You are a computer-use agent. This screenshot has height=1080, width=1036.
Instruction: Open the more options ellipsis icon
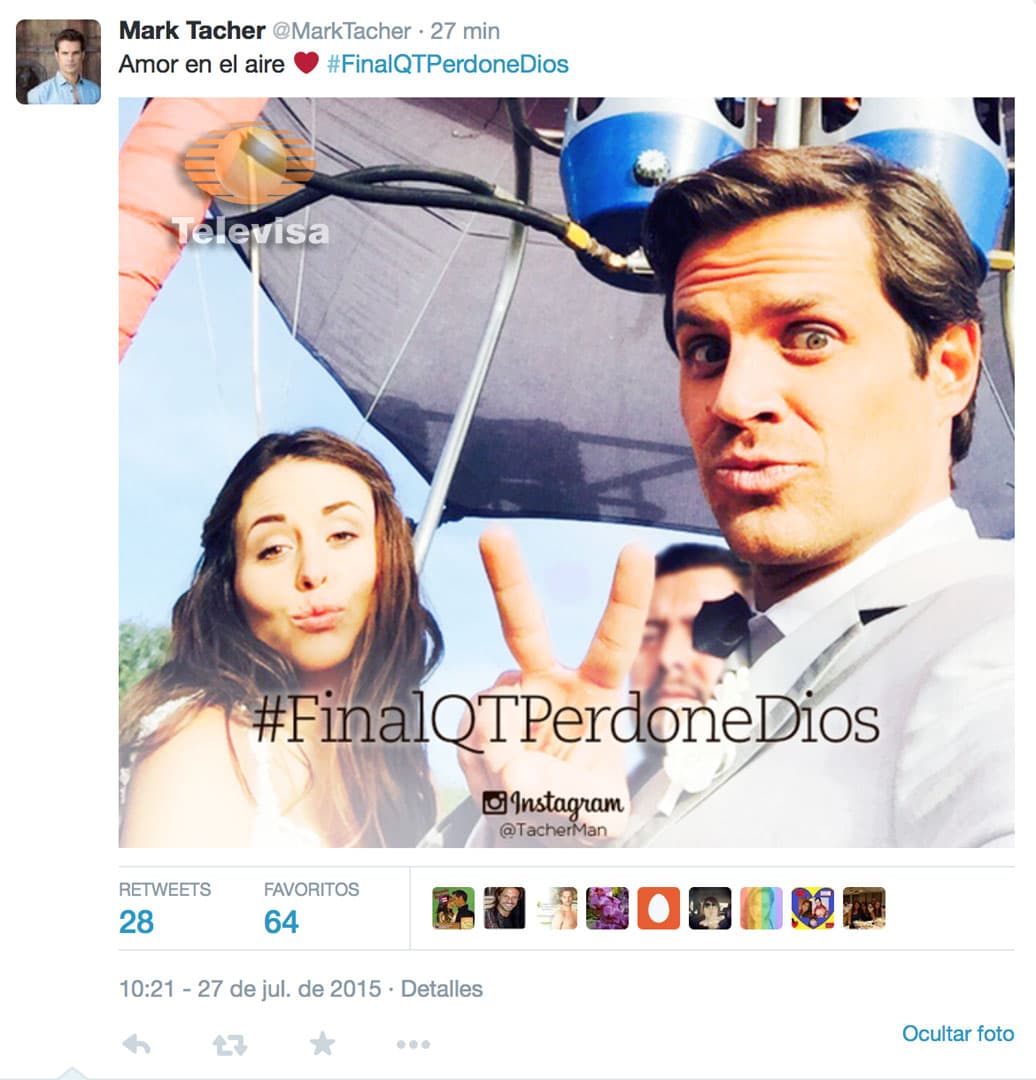413,1045
